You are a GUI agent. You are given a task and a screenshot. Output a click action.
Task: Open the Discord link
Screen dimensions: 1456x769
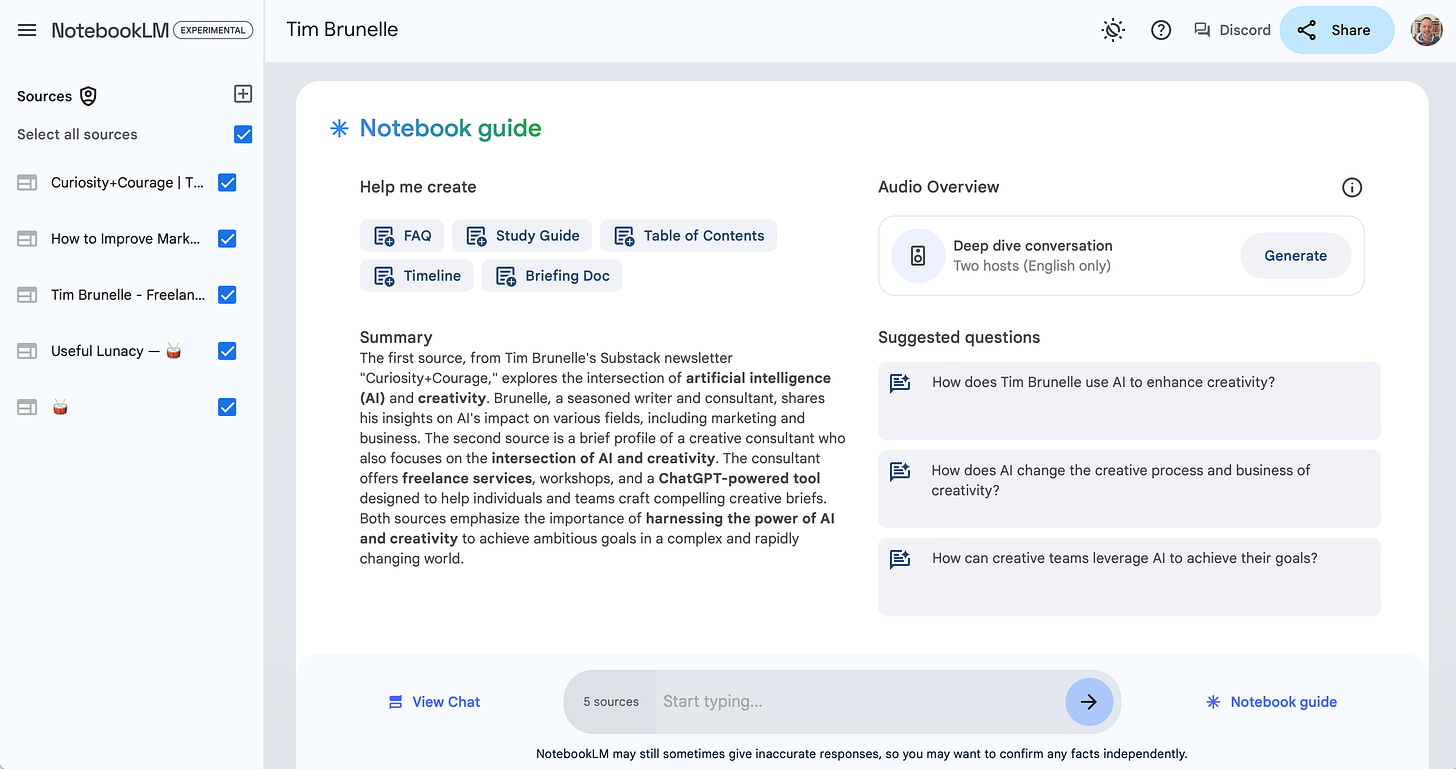(1232, 30)
